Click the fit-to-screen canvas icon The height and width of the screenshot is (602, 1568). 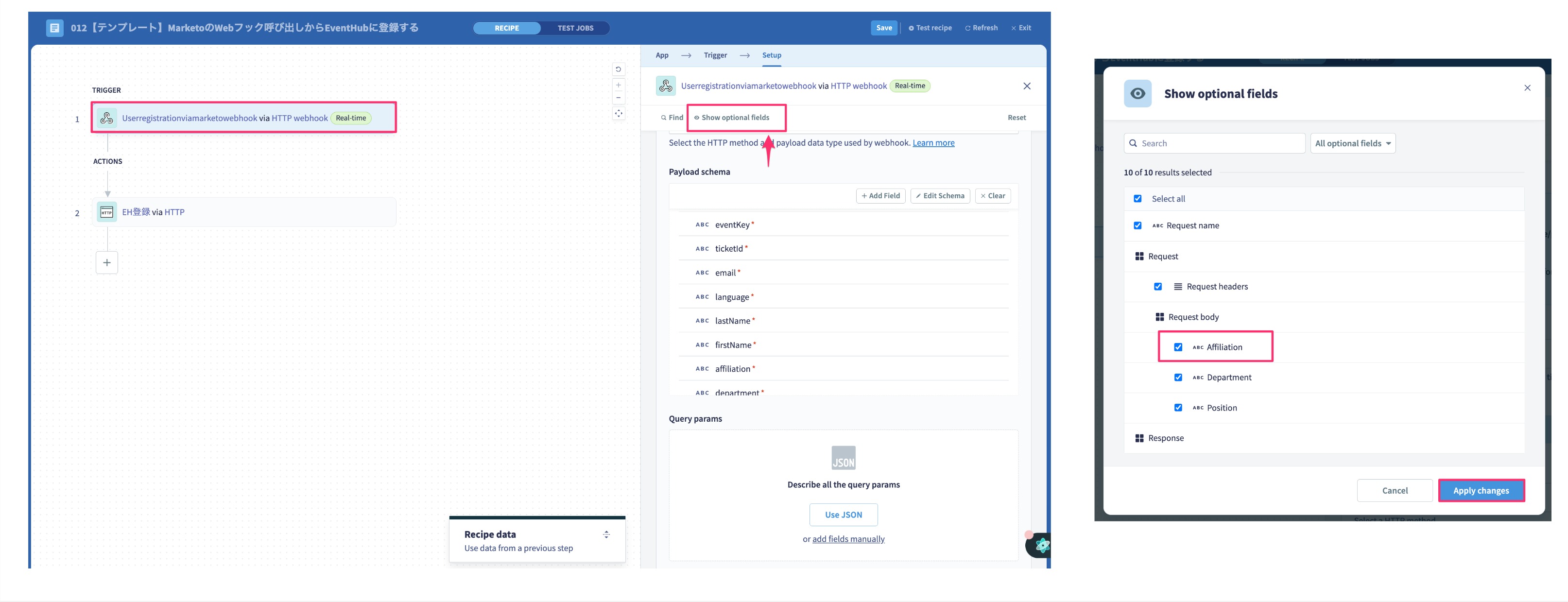(x=619, y=113)
